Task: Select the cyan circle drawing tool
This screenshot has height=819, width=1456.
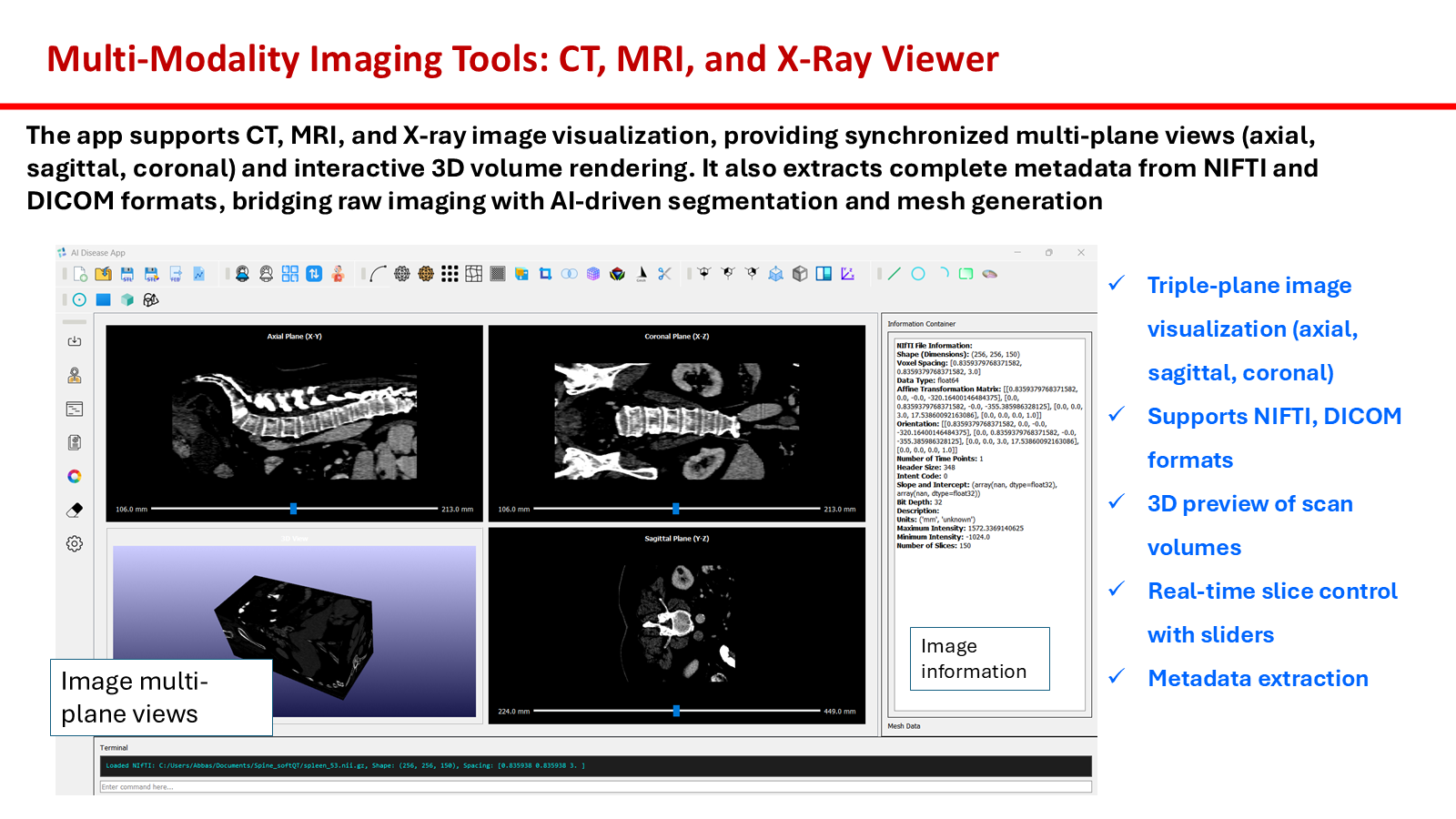Action: [918, 274]
